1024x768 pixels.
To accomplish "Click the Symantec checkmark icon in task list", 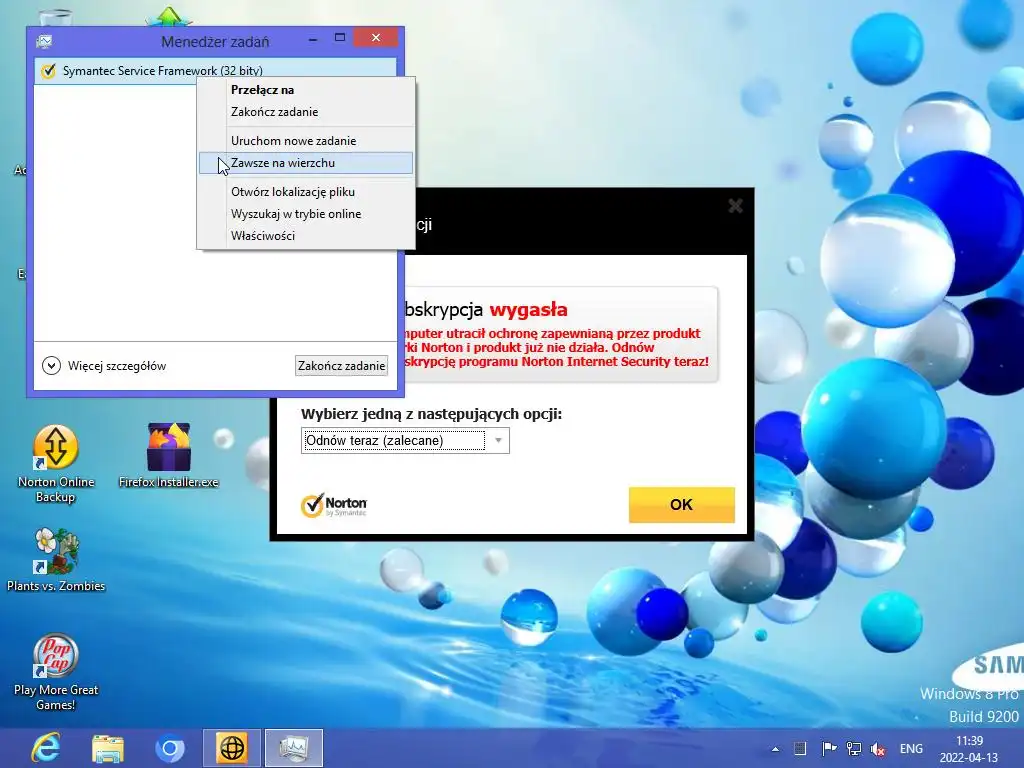I will click(x=48, y=71).
